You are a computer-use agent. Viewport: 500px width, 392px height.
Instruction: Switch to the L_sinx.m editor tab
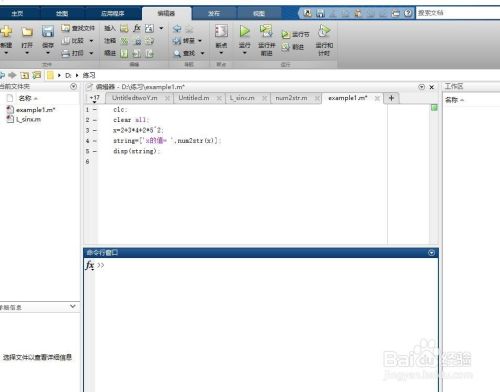pos(242,98)
